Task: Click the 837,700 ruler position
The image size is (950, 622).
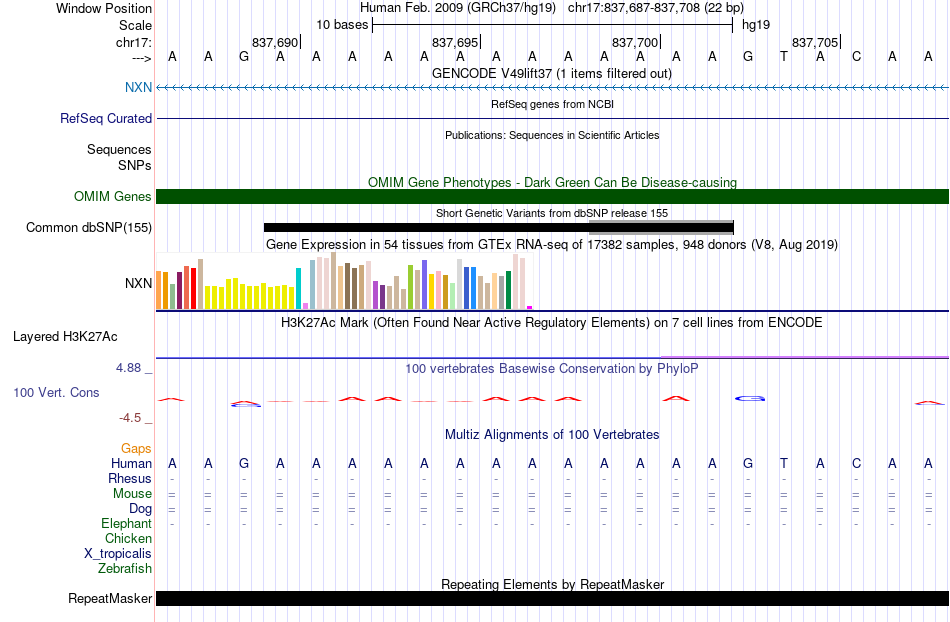Action: pyautogui.click(x=635, y=42)
